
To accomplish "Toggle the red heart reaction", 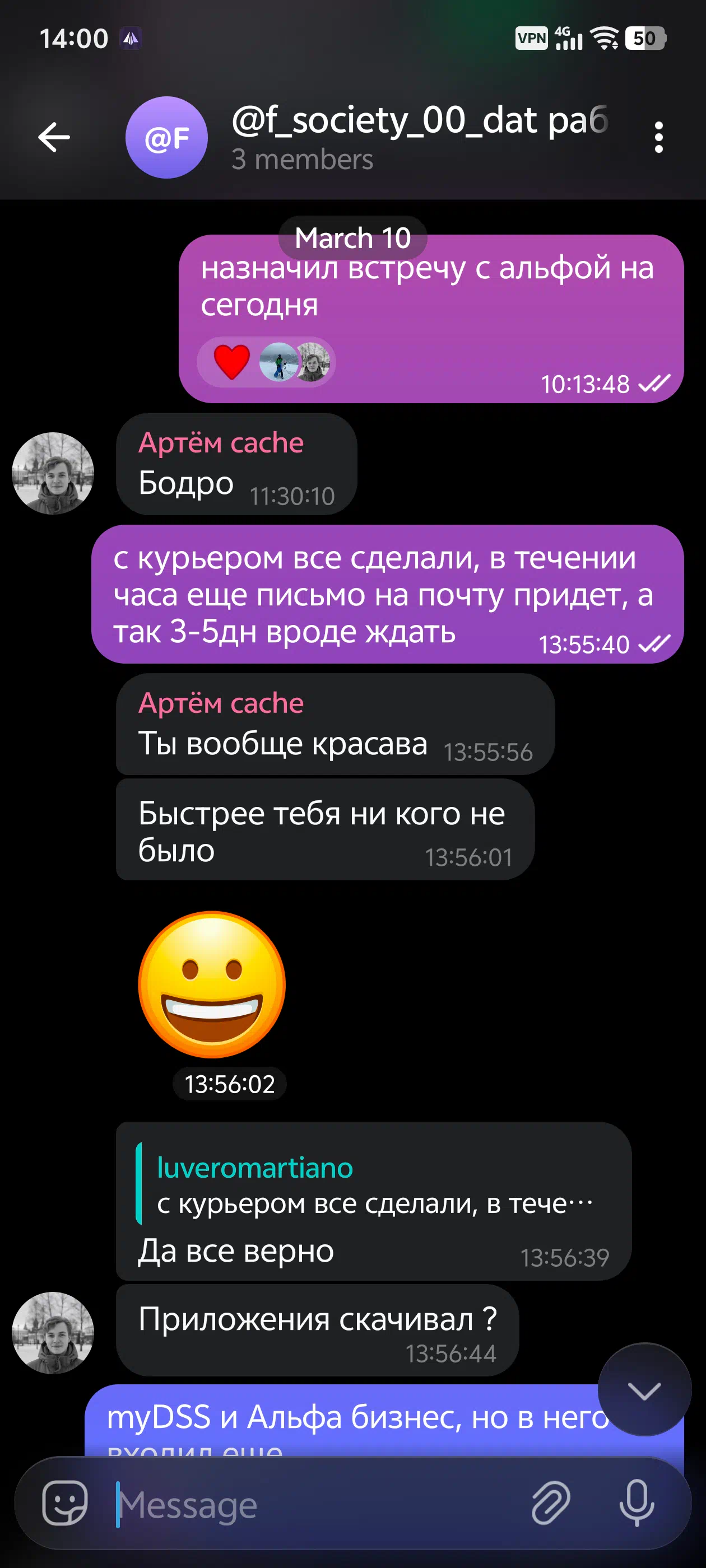I will coord(231,362).
